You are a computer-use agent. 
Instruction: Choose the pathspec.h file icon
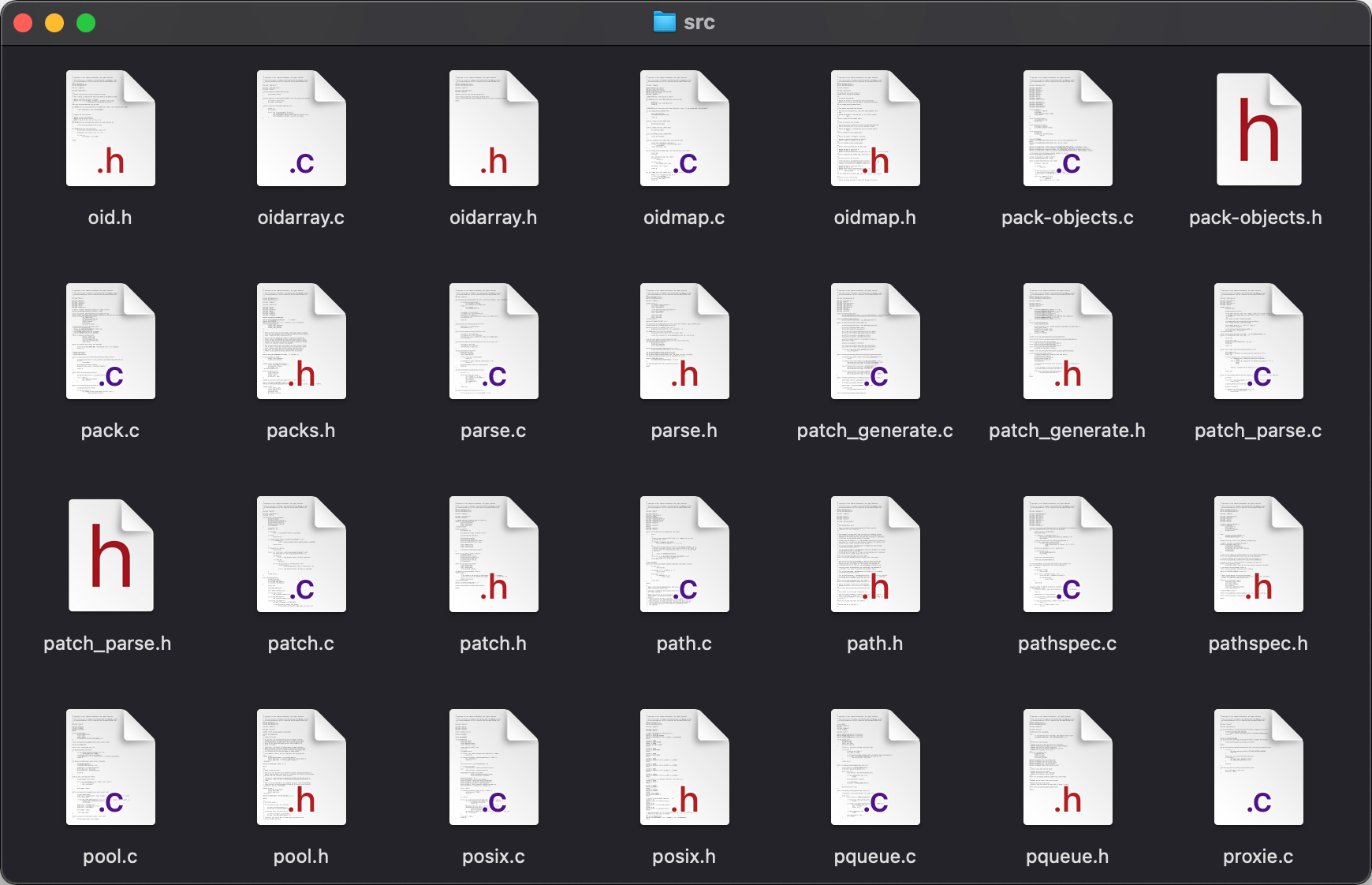click(x=1258, y=555)
